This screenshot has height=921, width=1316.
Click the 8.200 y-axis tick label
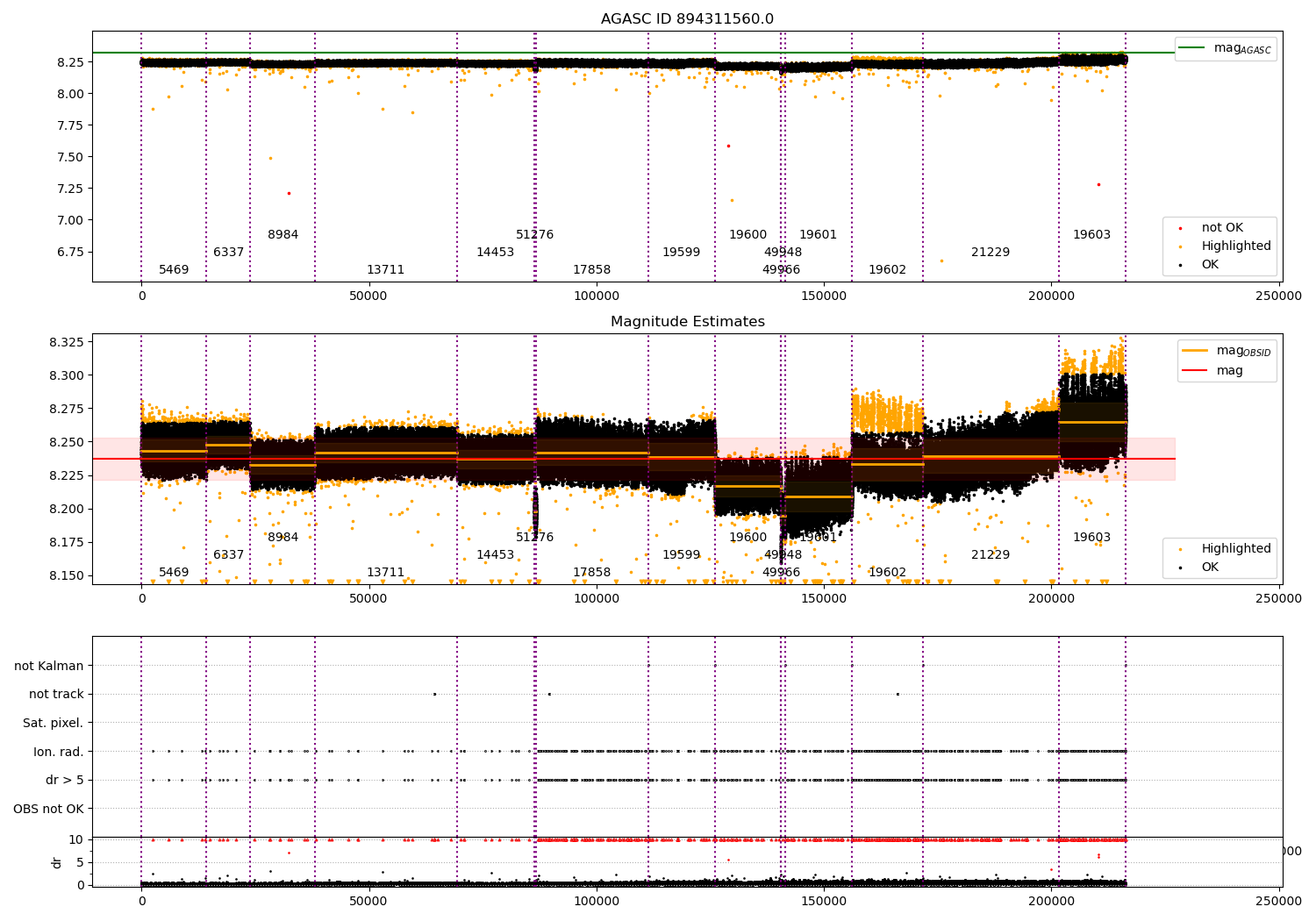point(67,509)
